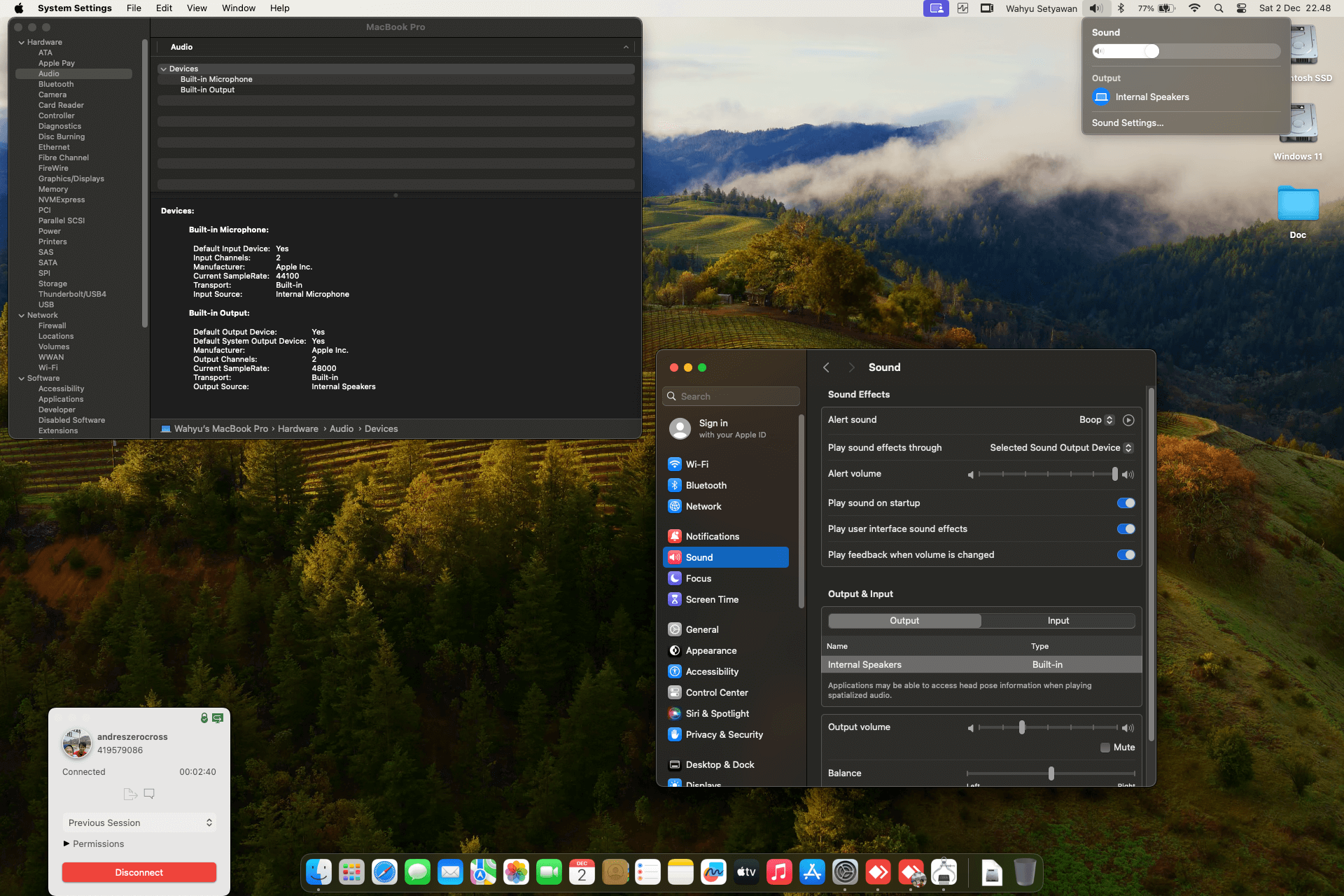Open the Alert sound Boop dropdown
Viewport: 1344px width, 896px height.
1096,420
